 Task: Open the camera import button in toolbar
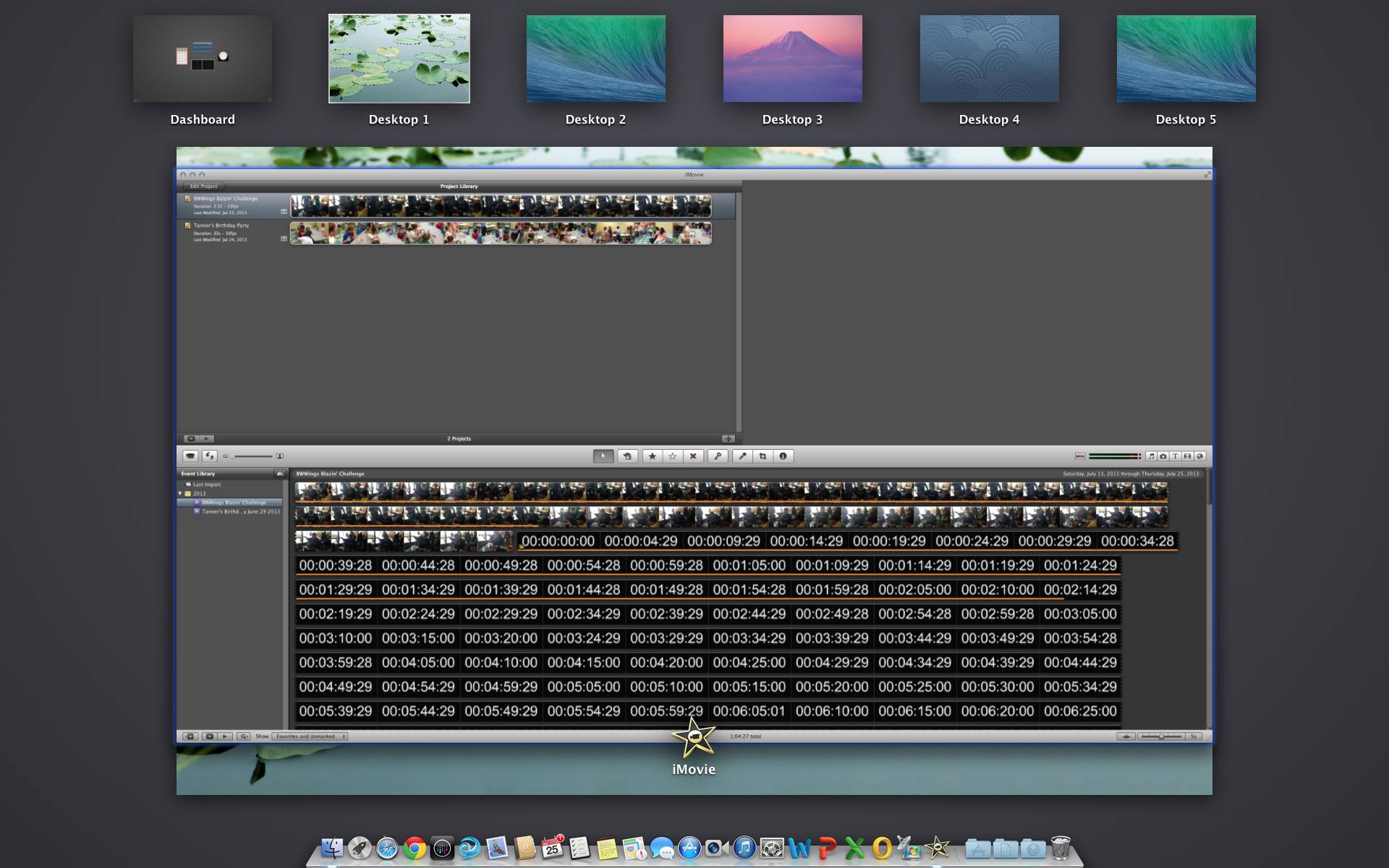[x=190, y=456]
